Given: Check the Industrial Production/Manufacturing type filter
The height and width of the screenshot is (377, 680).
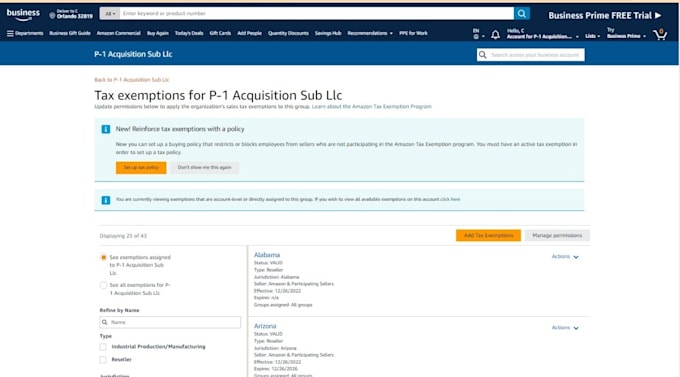Looking at the screenshot, I should click(x=103, y=347).
